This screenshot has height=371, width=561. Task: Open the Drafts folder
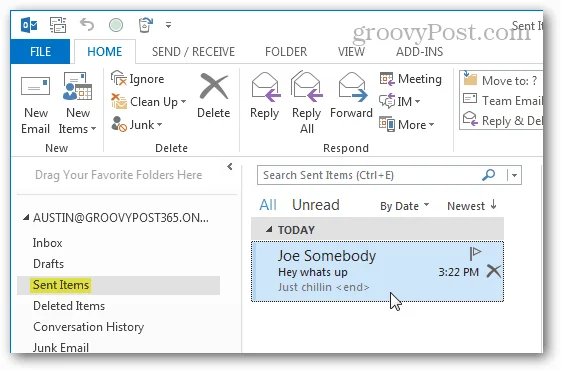tap(48, 264)
